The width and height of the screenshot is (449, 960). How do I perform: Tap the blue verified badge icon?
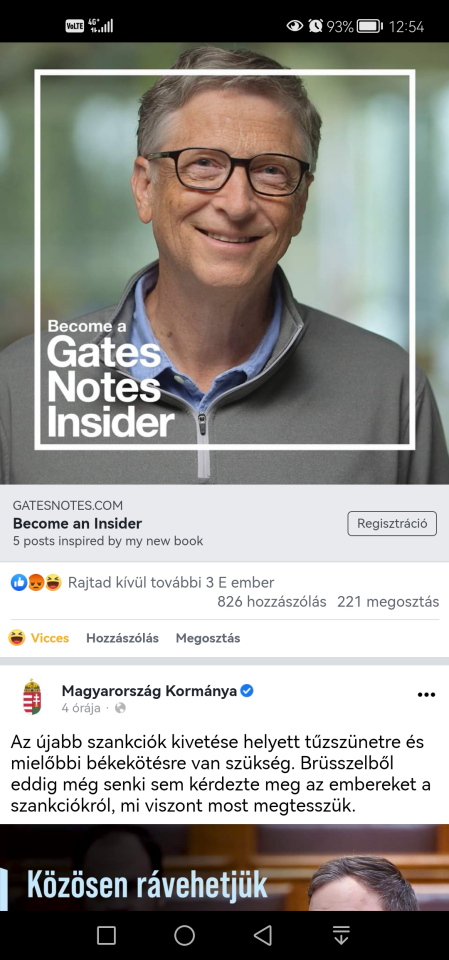coord(247,691)
